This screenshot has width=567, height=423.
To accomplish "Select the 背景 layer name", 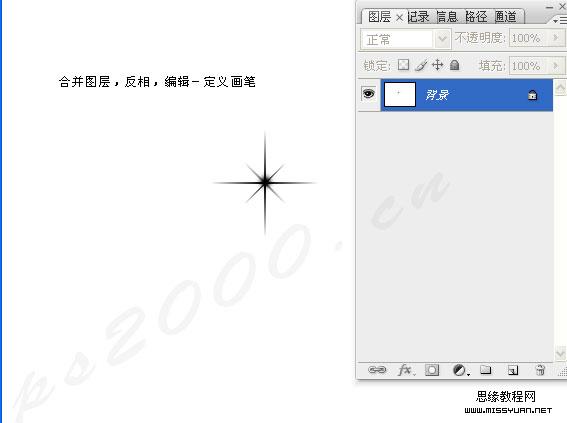I will [x=437, y=95].
